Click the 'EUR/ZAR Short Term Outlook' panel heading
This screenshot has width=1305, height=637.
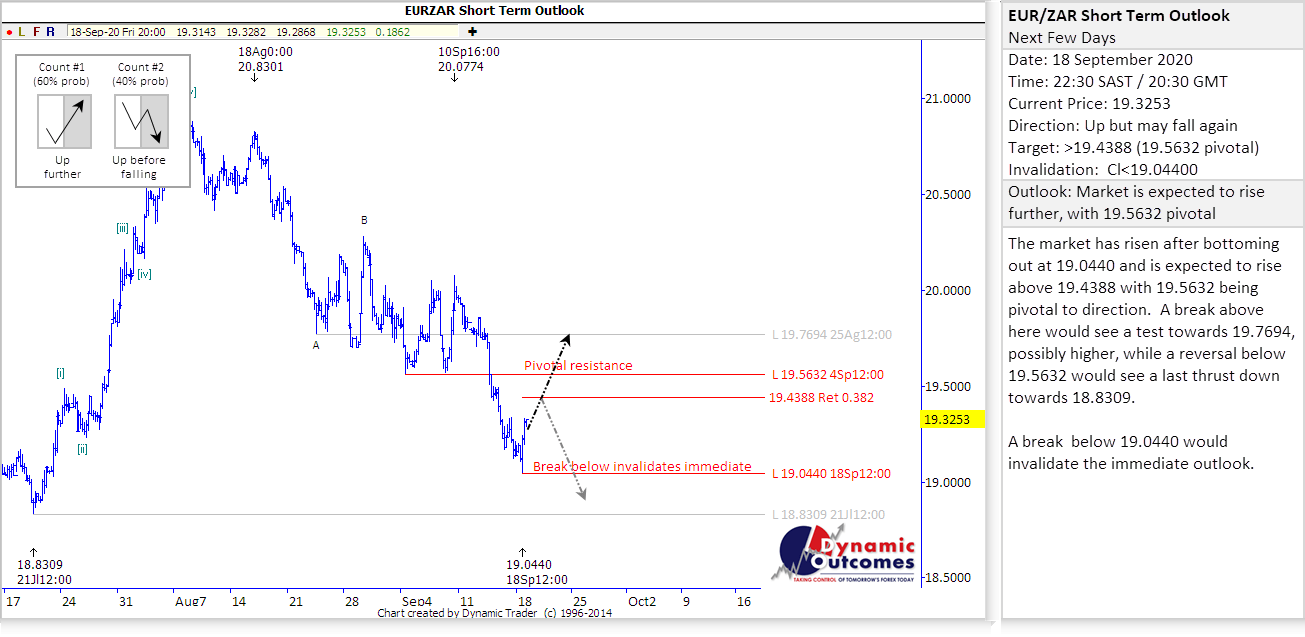click(1119, 16)
